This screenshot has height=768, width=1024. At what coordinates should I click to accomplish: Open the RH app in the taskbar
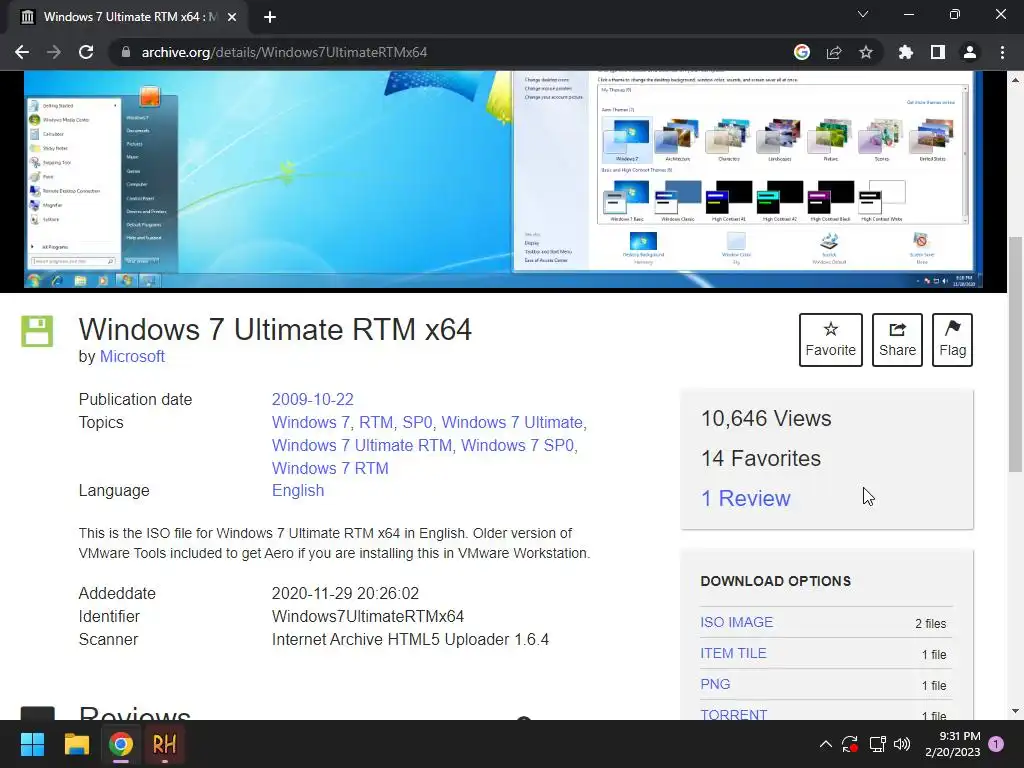pyautogui.click(x=165, y=744)
